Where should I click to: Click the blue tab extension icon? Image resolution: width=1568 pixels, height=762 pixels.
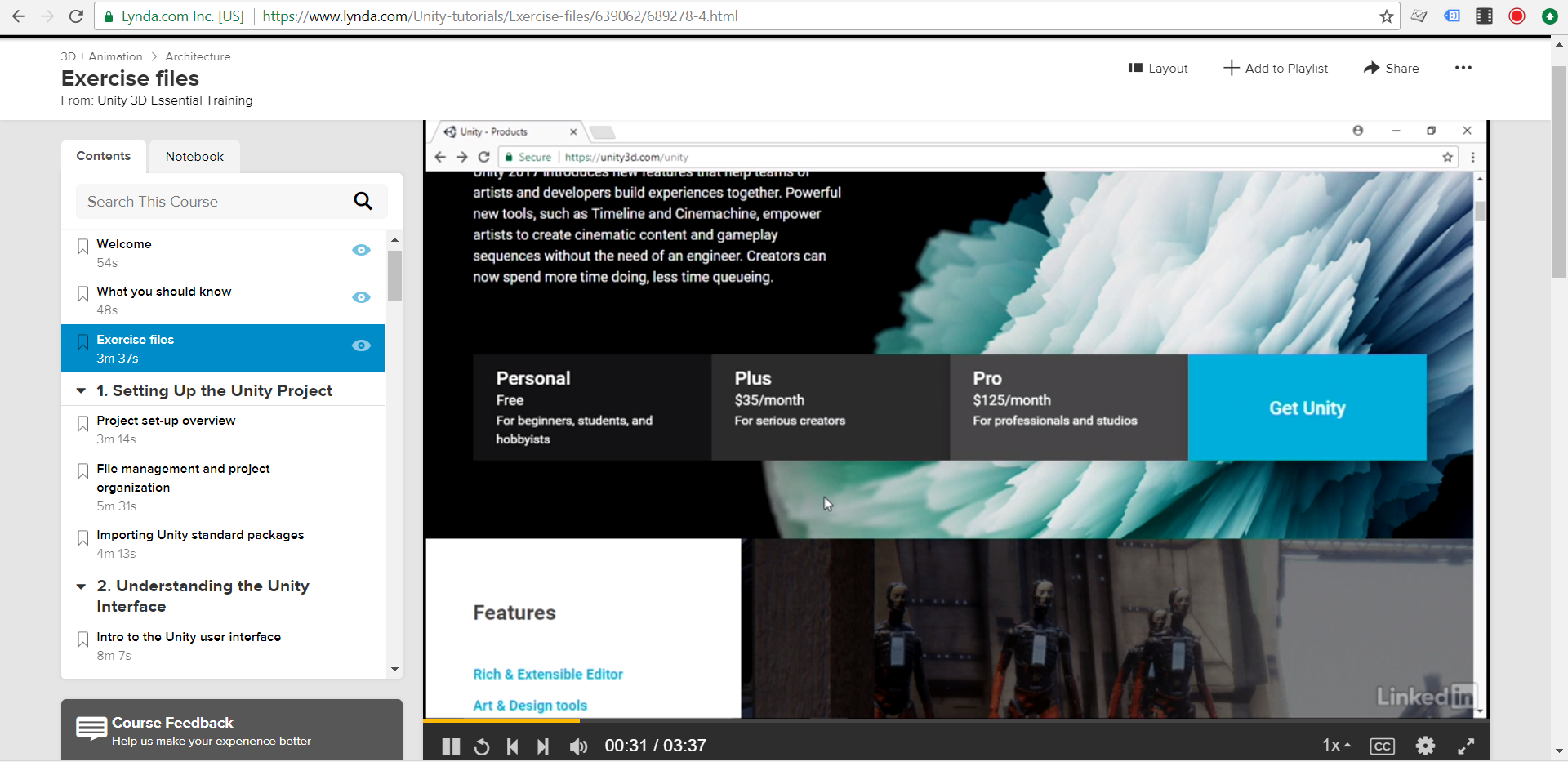coord(1452,16)
